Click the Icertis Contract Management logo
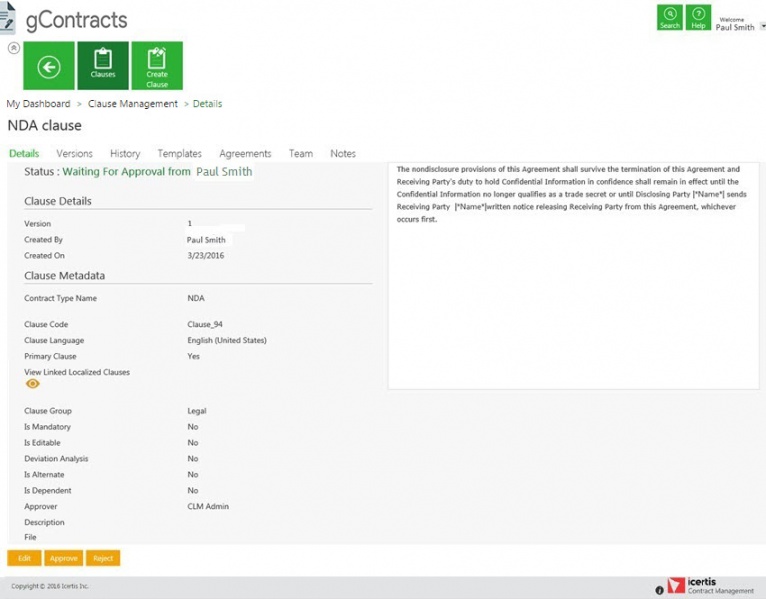766x599 pixels. [x=711, y=585]
